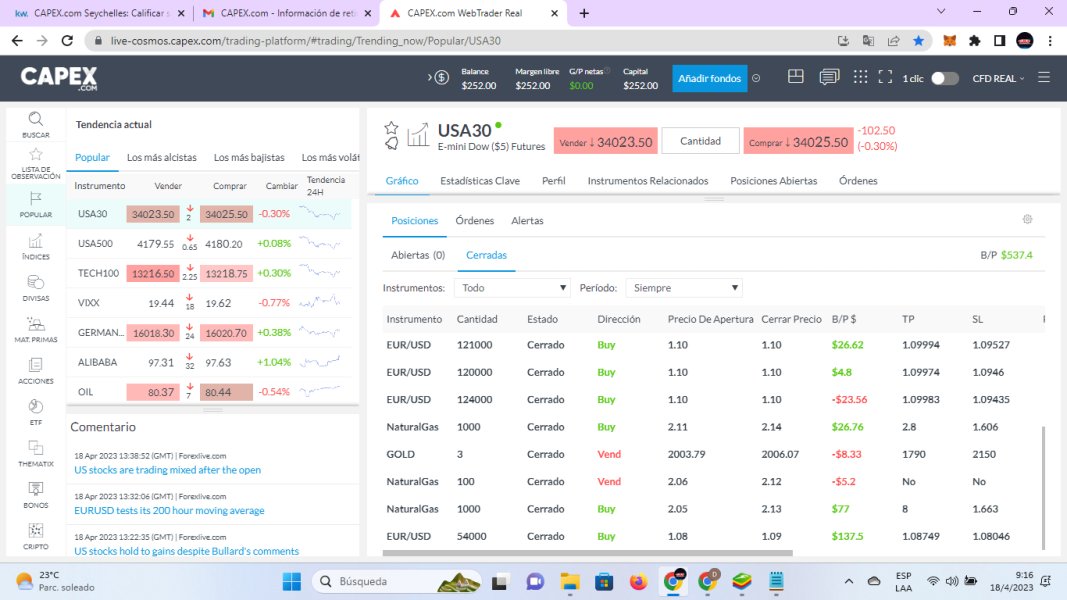Open the chat messages icon in header
The height and width of the screenshot is (600, 1067).
(x=828, y=77)
